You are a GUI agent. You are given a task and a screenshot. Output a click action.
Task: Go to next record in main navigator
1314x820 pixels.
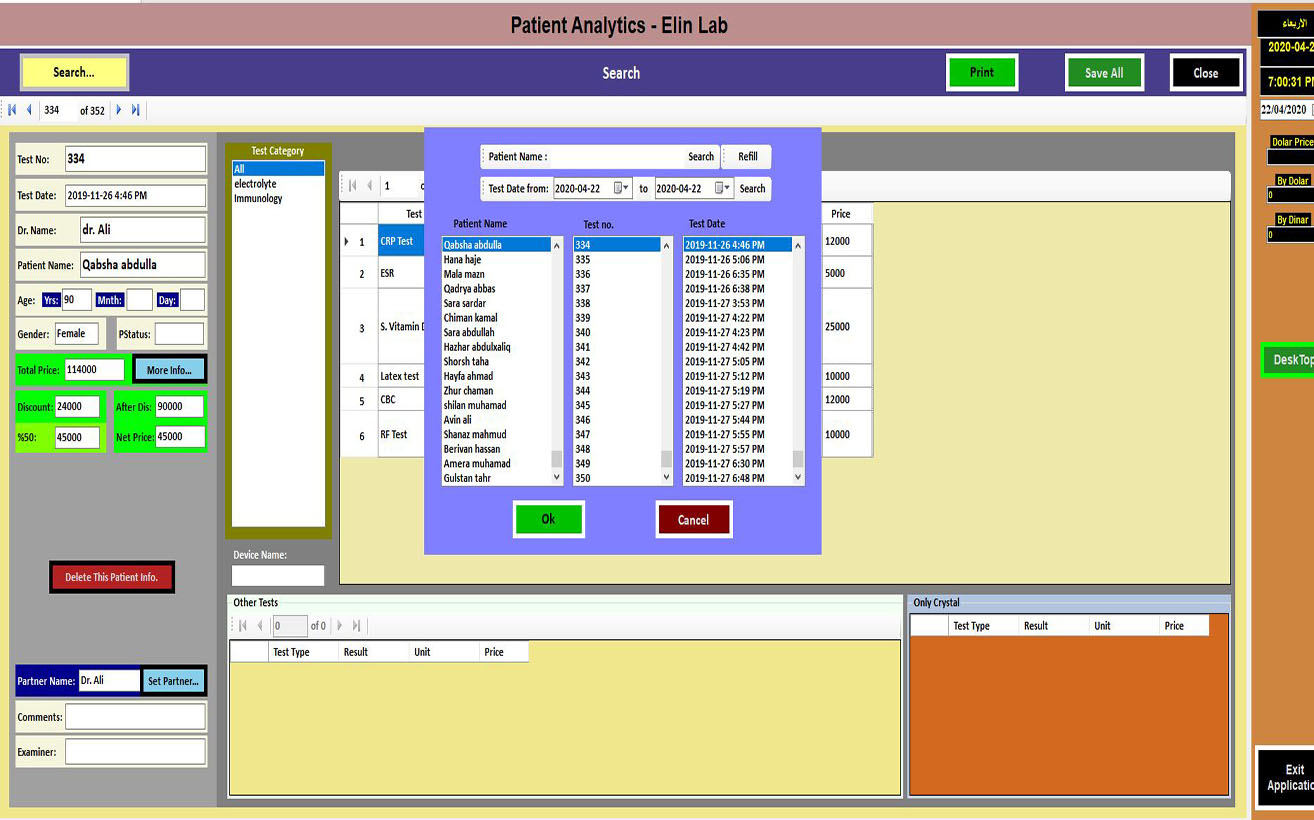click(119, 110)
